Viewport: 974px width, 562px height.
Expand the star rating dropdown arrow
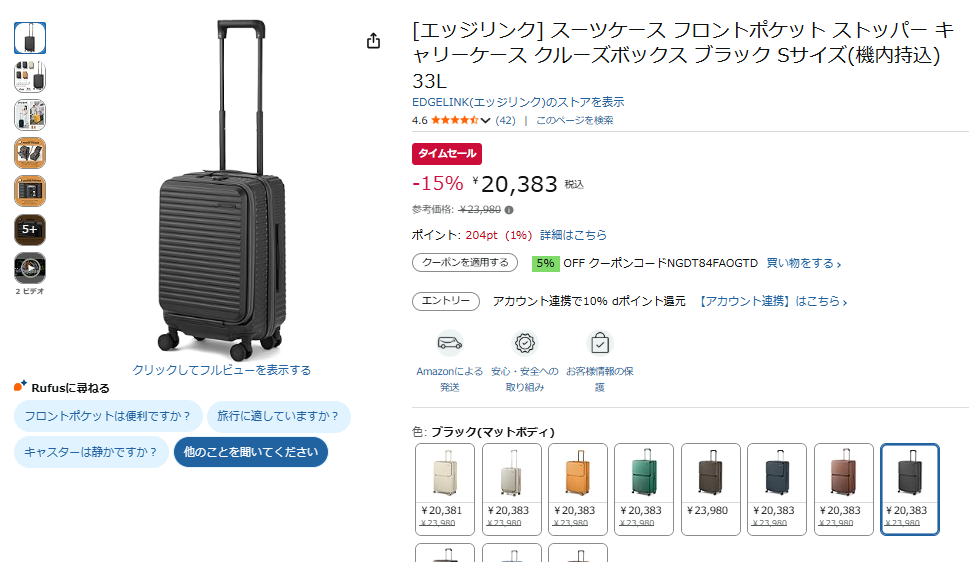pyautogui.click(x=486, y=121)
